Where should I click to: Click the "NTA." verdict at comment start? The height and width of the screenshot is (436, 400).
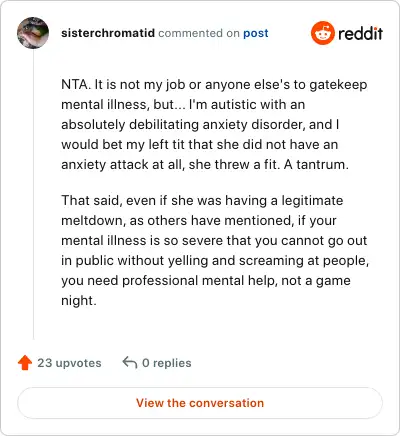pos(76,84)
